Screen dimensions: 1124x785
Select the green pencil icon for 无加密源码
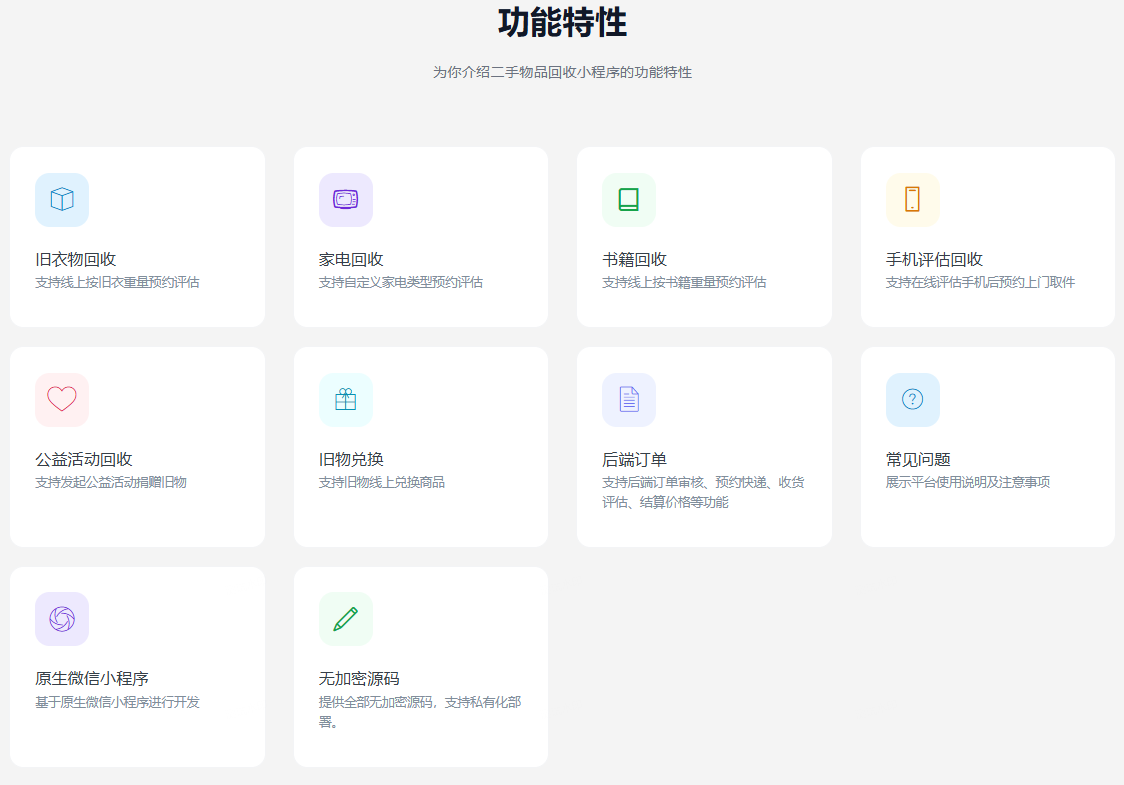click(345, 619)
